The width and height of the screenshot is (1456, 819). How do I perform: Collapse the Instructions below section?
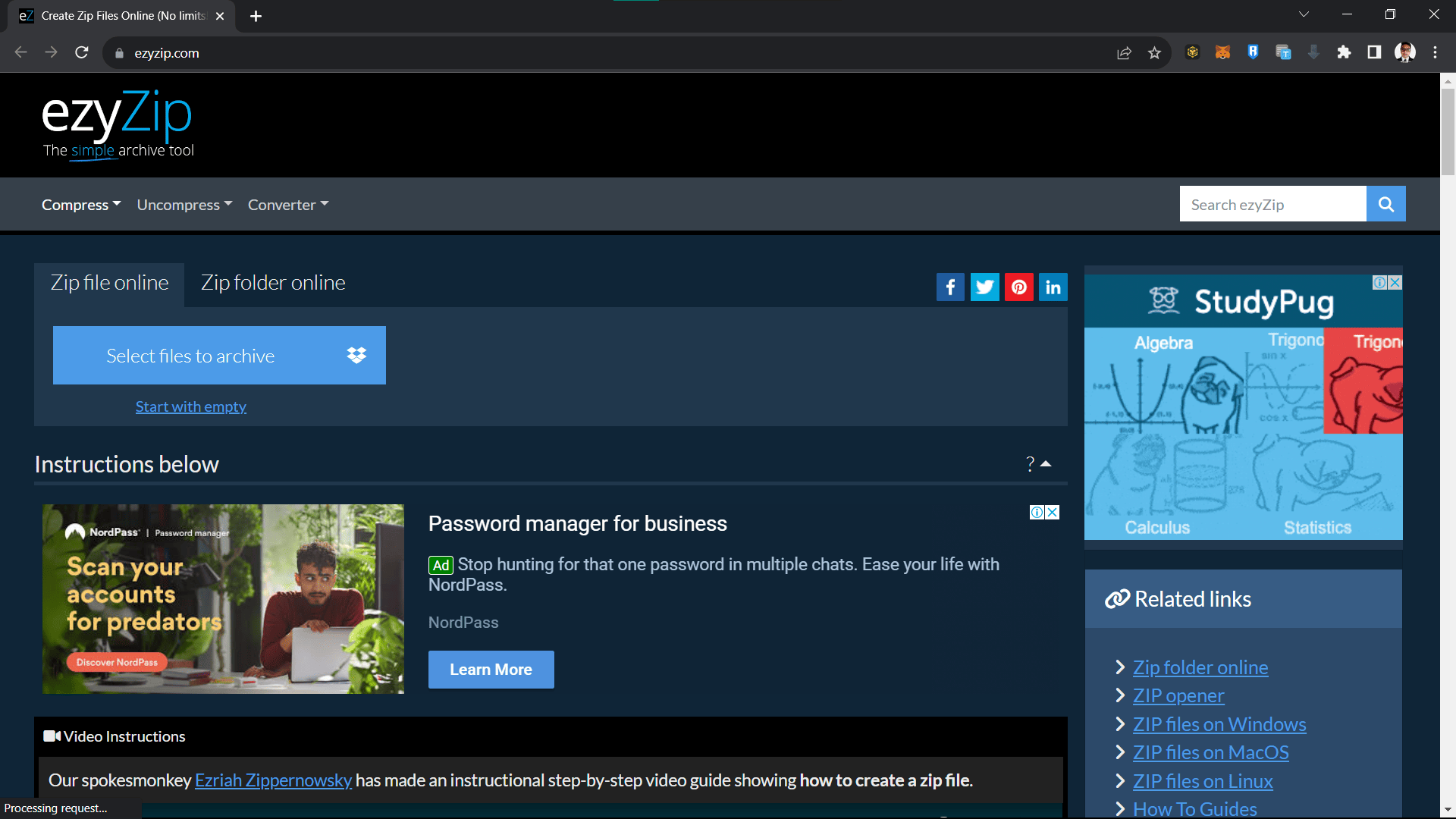(1046, 463)
